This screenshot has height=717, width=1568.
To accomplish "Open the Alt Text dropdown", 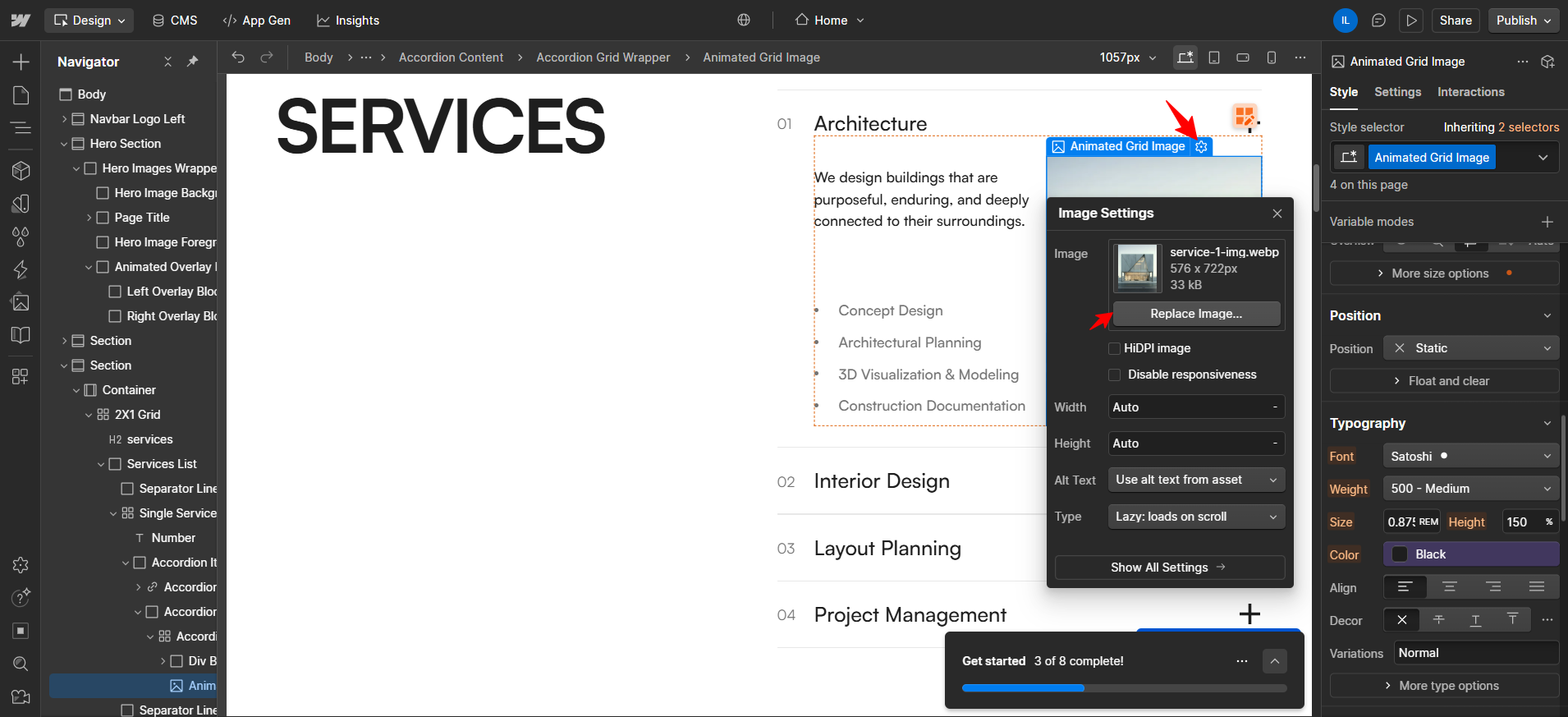I will 1197,480.
